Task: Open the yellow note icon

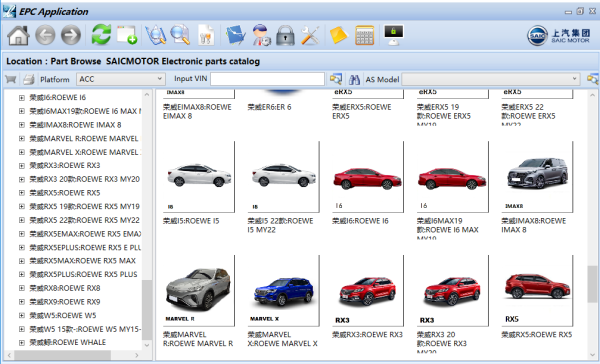Action: [338, 35]
